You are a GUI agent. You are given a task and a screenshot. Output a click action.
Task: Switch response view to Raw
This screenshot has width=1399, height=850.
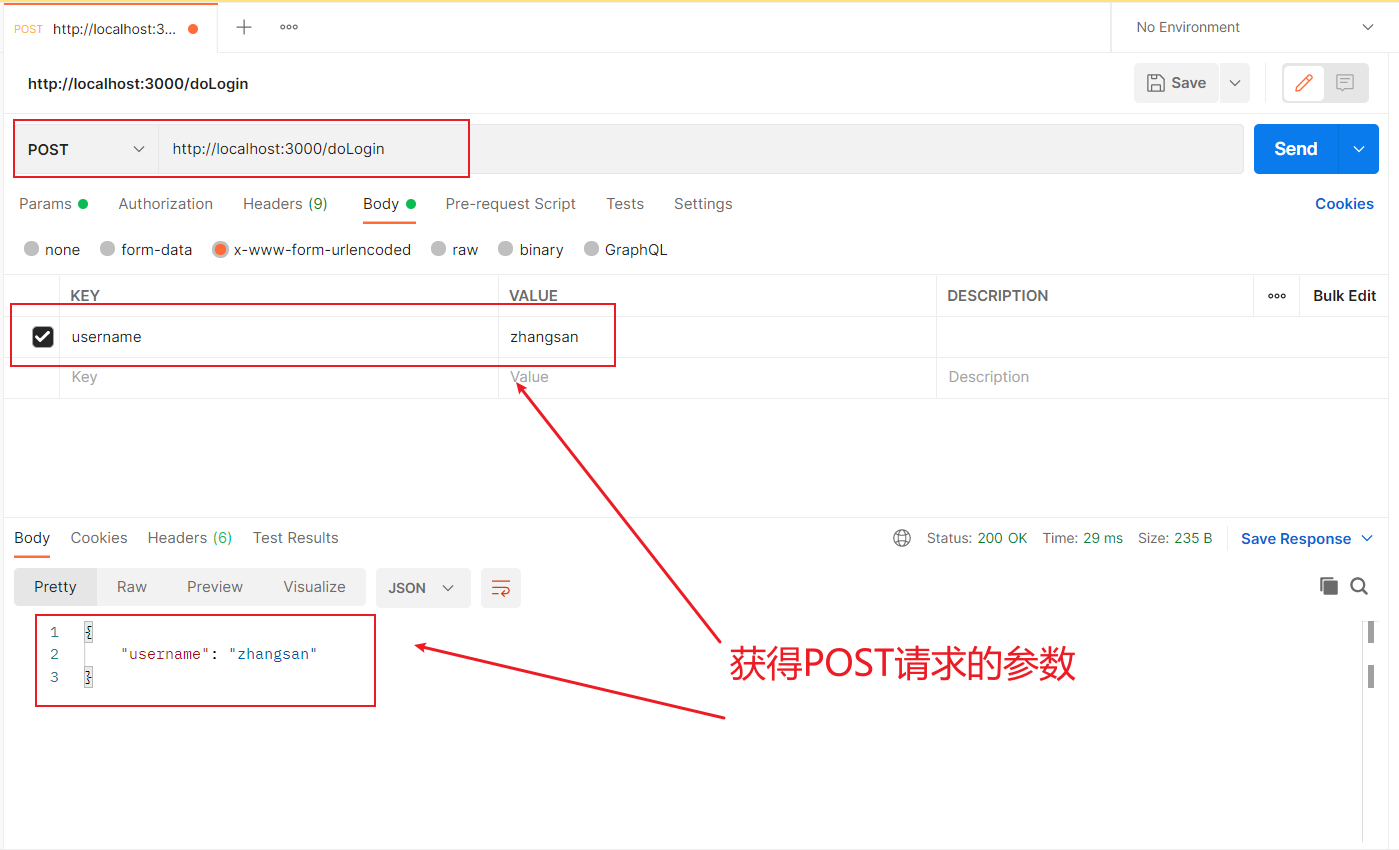click(132, 587)
